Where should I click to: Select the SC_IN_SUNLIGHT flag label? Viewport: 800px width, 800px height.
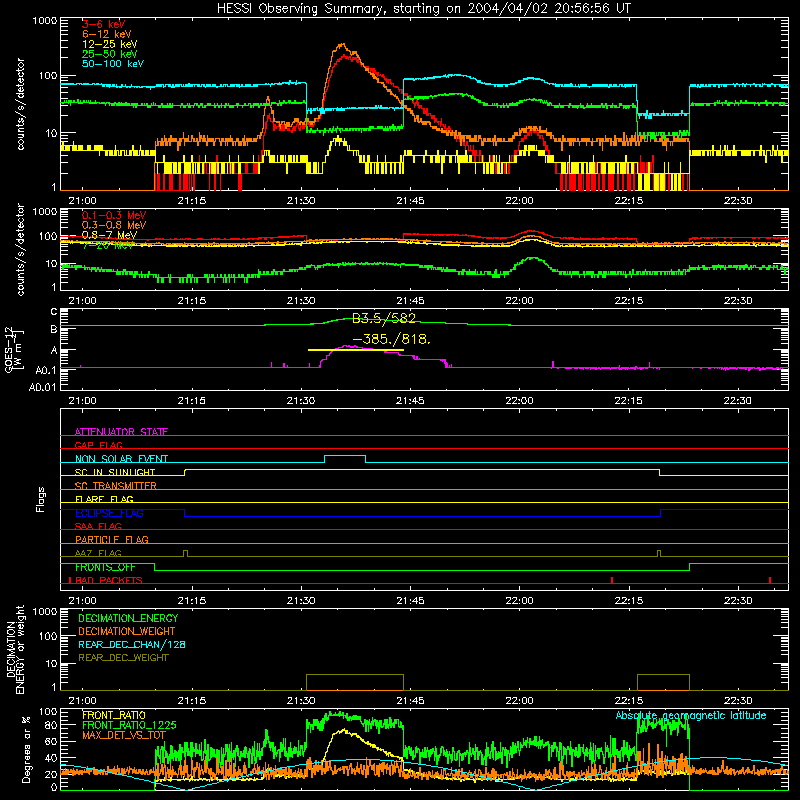click(x=115, y=472)
